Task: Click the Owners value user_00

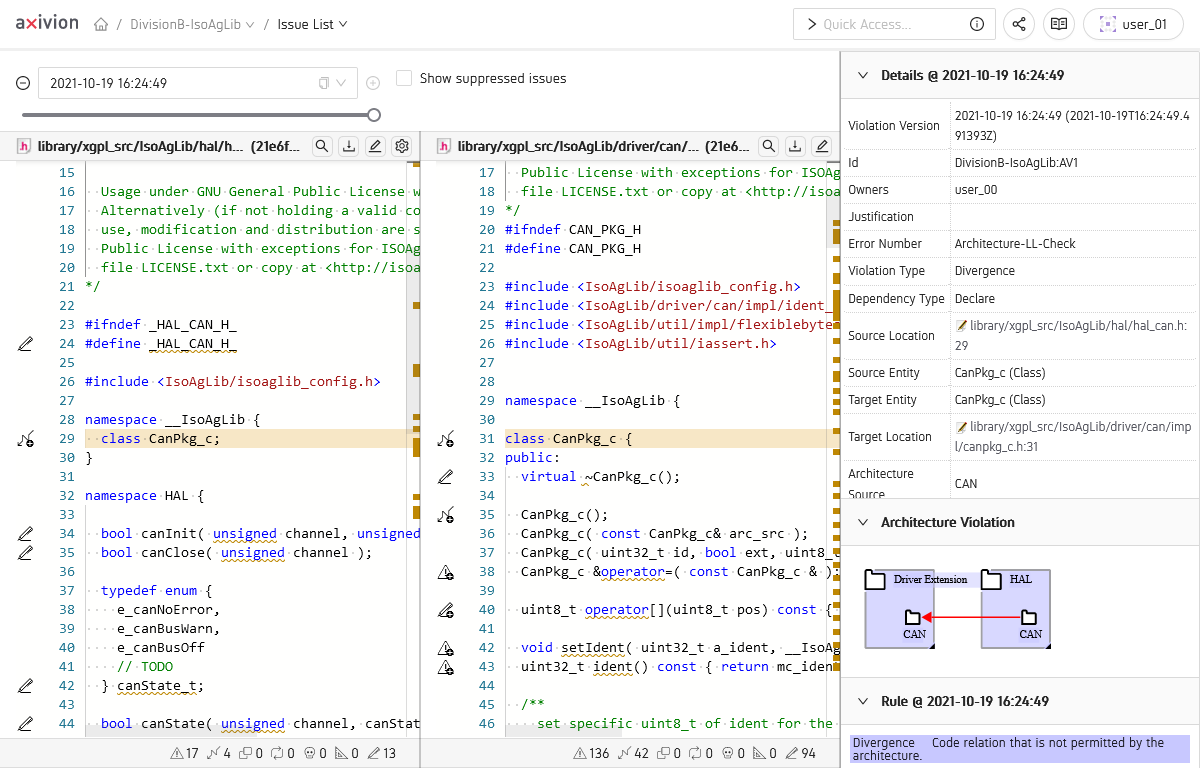Action: 978,189
